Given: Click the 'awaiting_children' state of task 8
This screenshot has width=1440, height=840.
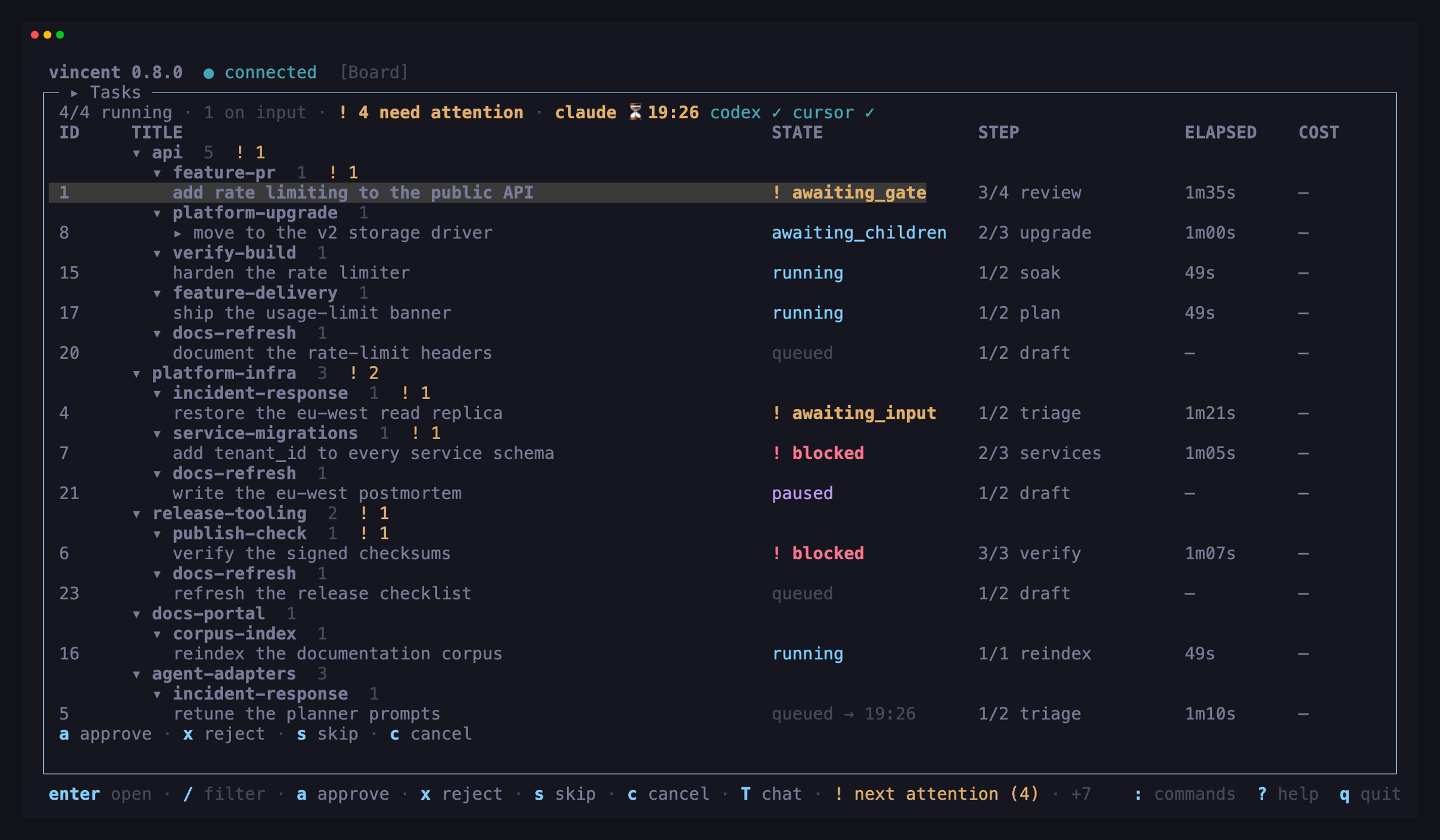Looking at the screenshot, I should coord(859,233).
